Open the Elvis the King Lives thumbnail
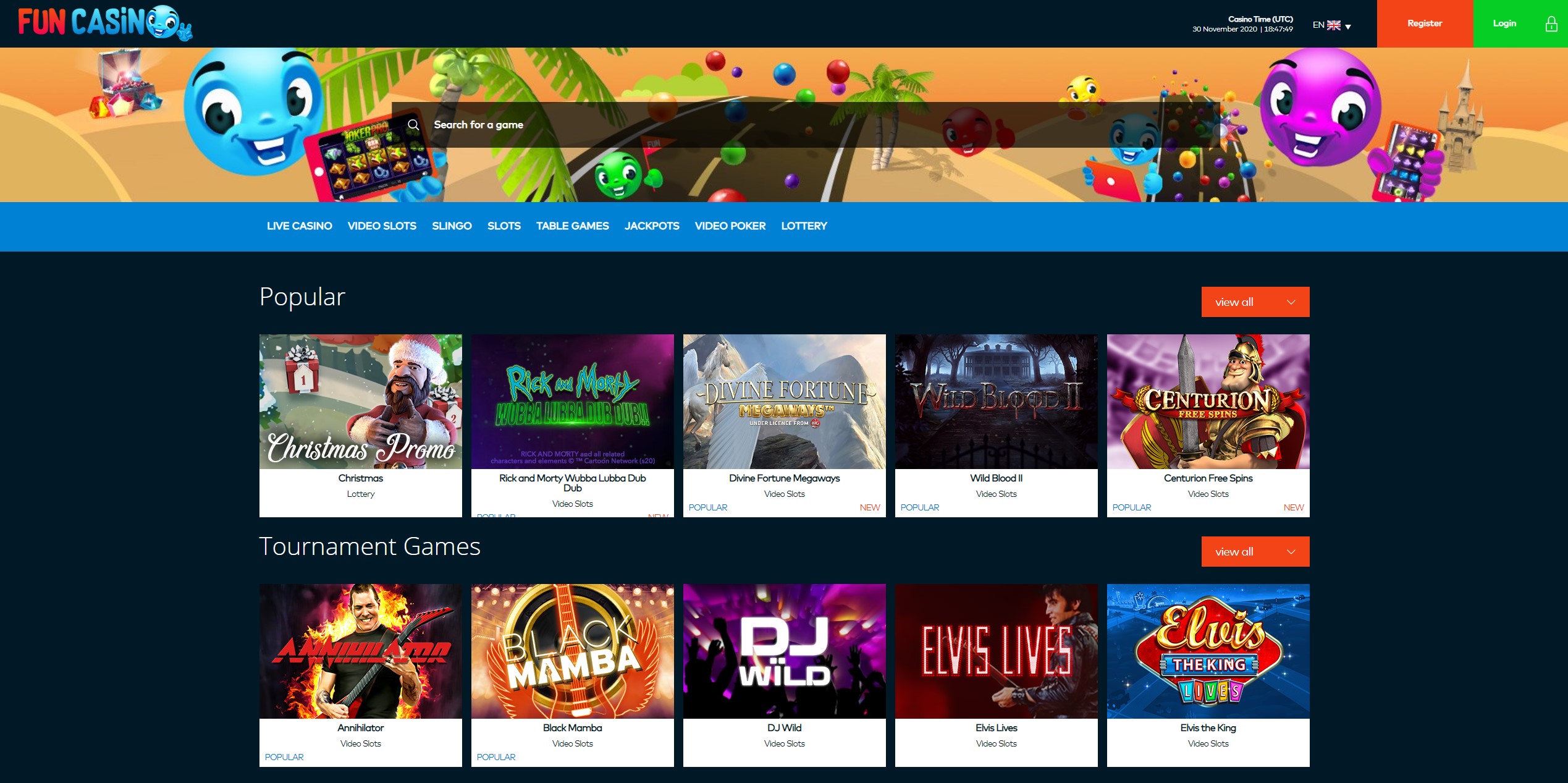 click(1208, 651)
